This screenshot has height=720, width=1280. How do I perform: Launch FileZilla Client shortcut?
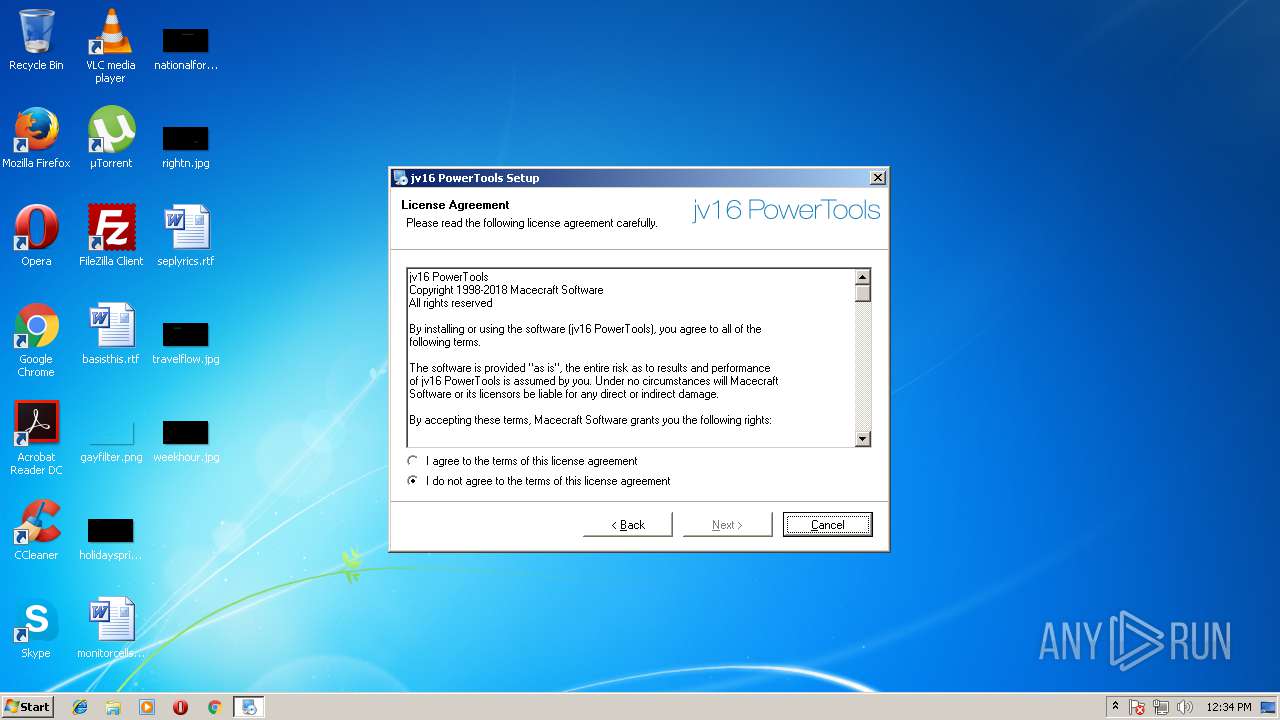111,236
